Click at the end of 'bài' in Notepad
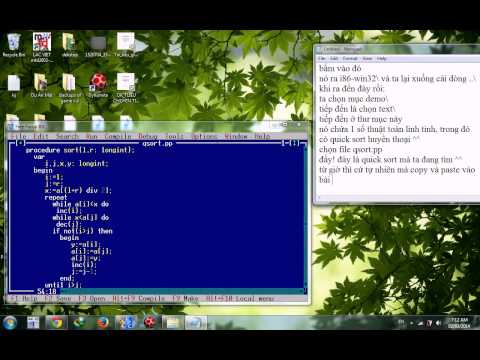Viewport: 480px width, 360px height. [331, 180]
